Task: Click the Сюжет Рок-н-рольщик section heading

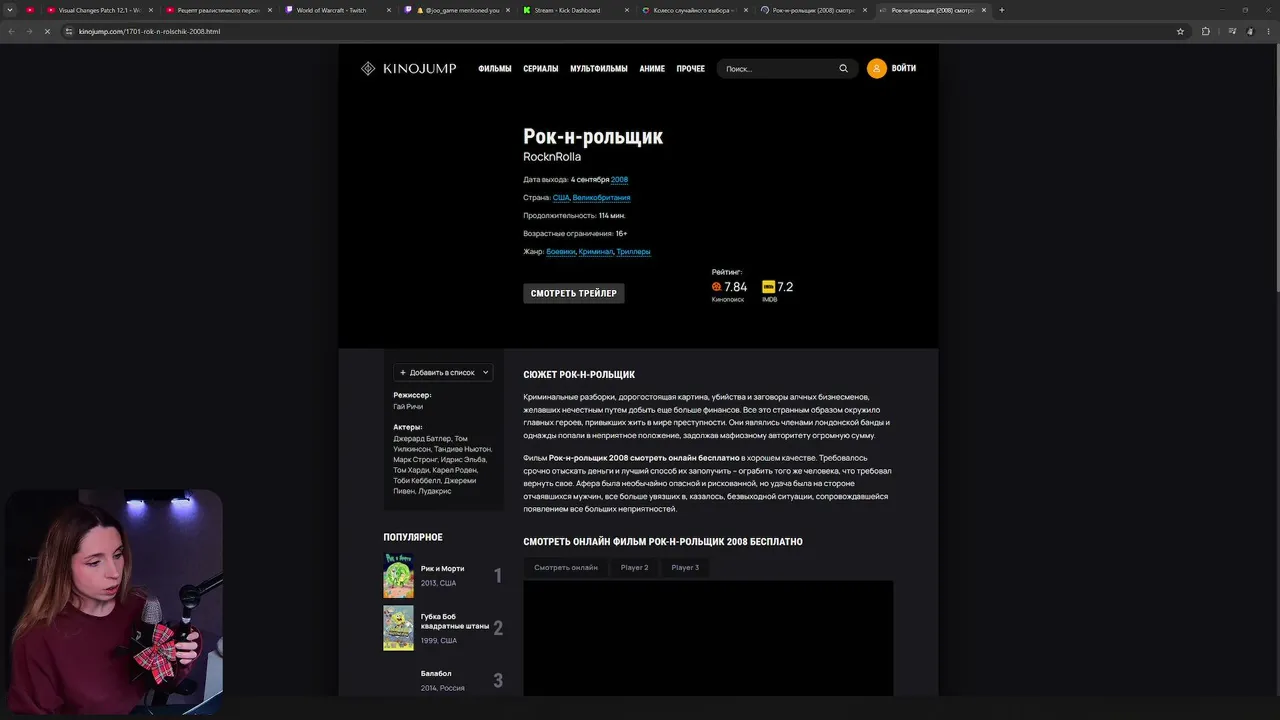Action: coord(579,375)
